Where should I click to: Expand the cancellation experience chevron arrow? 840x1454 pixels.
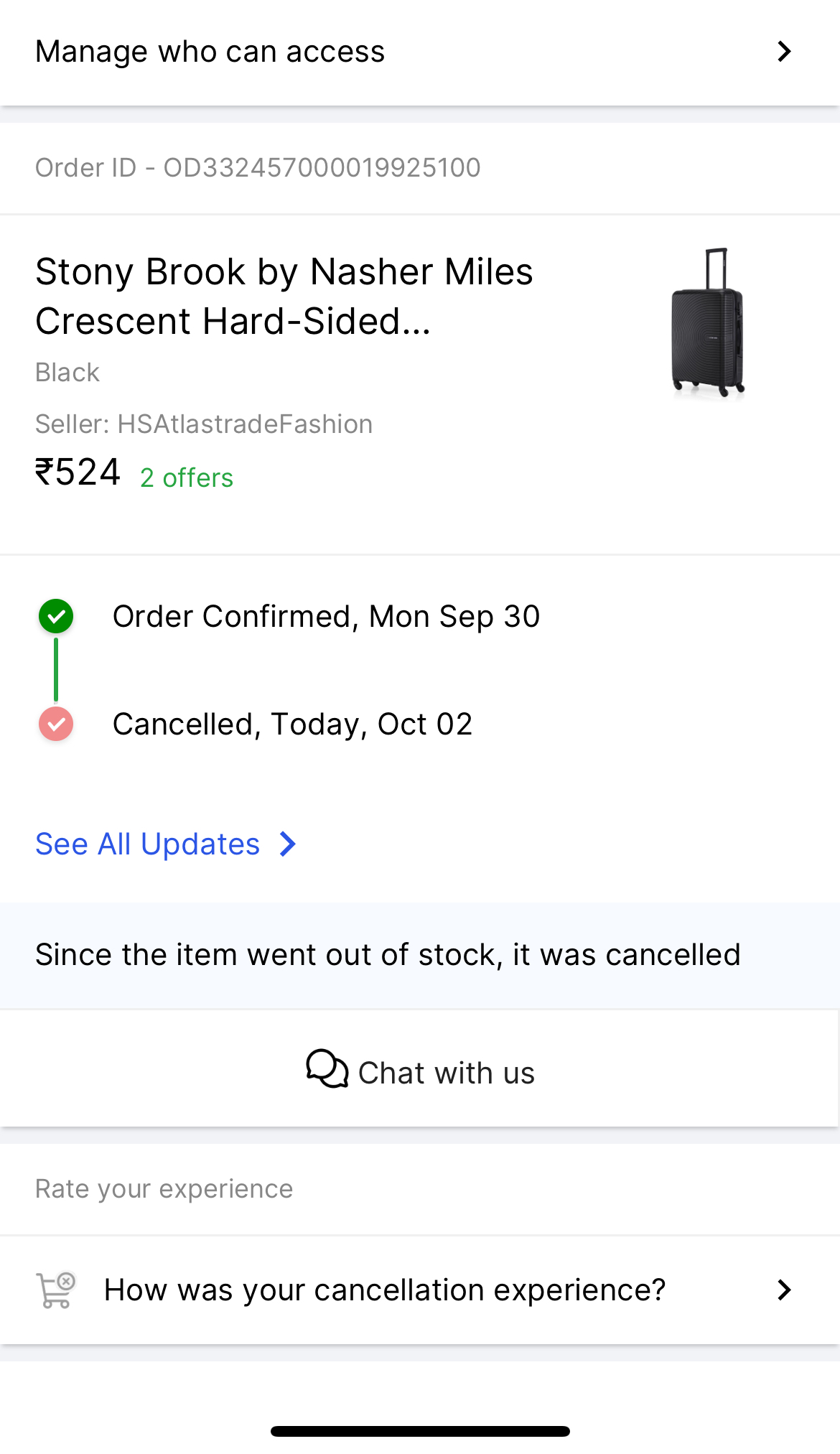pyautogui.click(x=784, y=1290)
